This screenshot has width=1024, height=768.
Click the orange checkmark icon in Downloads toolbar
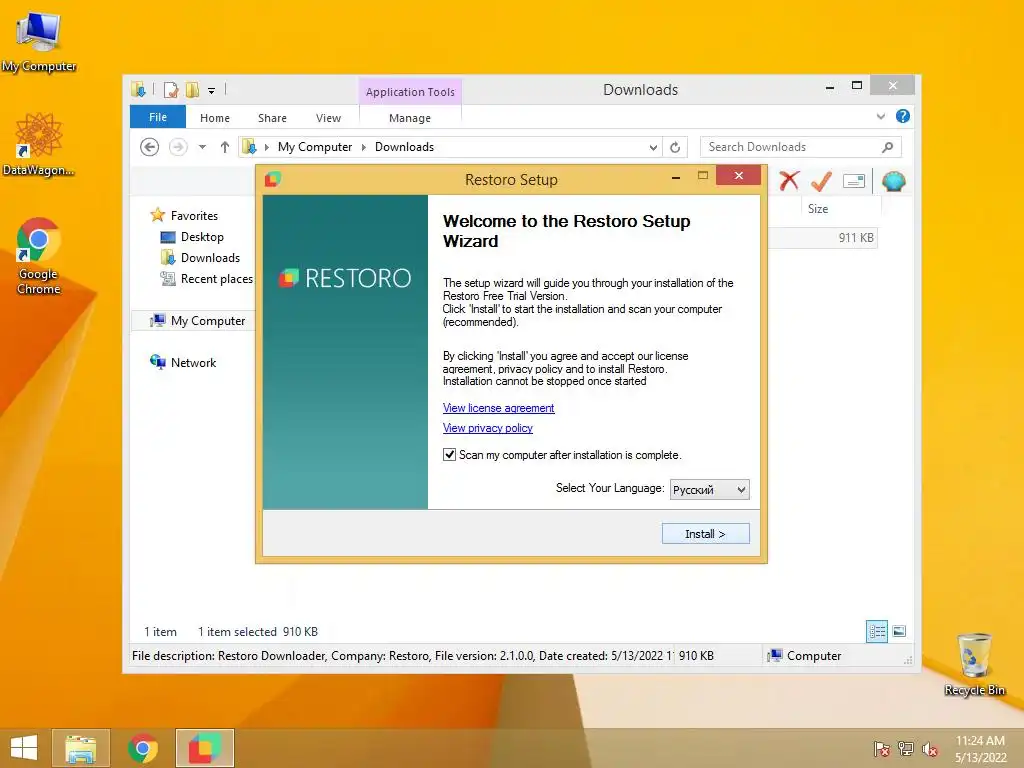pyautogui.click(x=821, y=181)
